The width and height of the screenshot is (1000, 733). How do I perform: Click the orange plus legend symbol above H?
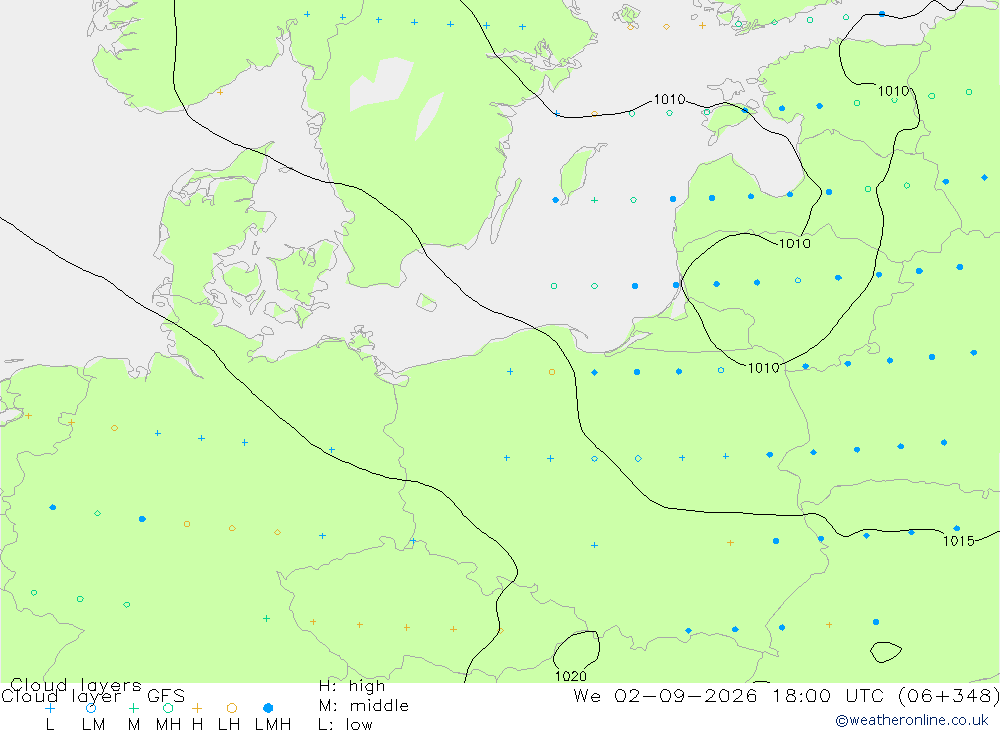[x=197, y=708]
